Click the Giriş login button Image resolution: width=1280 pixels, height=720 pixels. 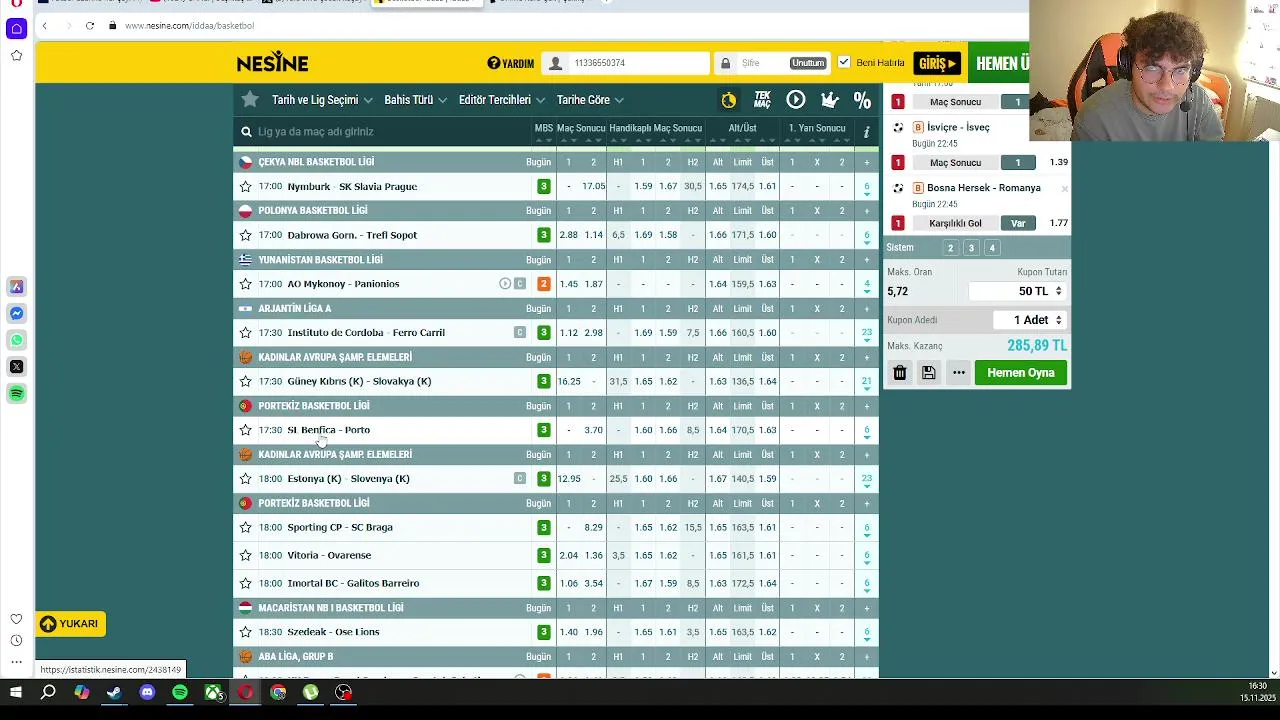coord(937,63)
